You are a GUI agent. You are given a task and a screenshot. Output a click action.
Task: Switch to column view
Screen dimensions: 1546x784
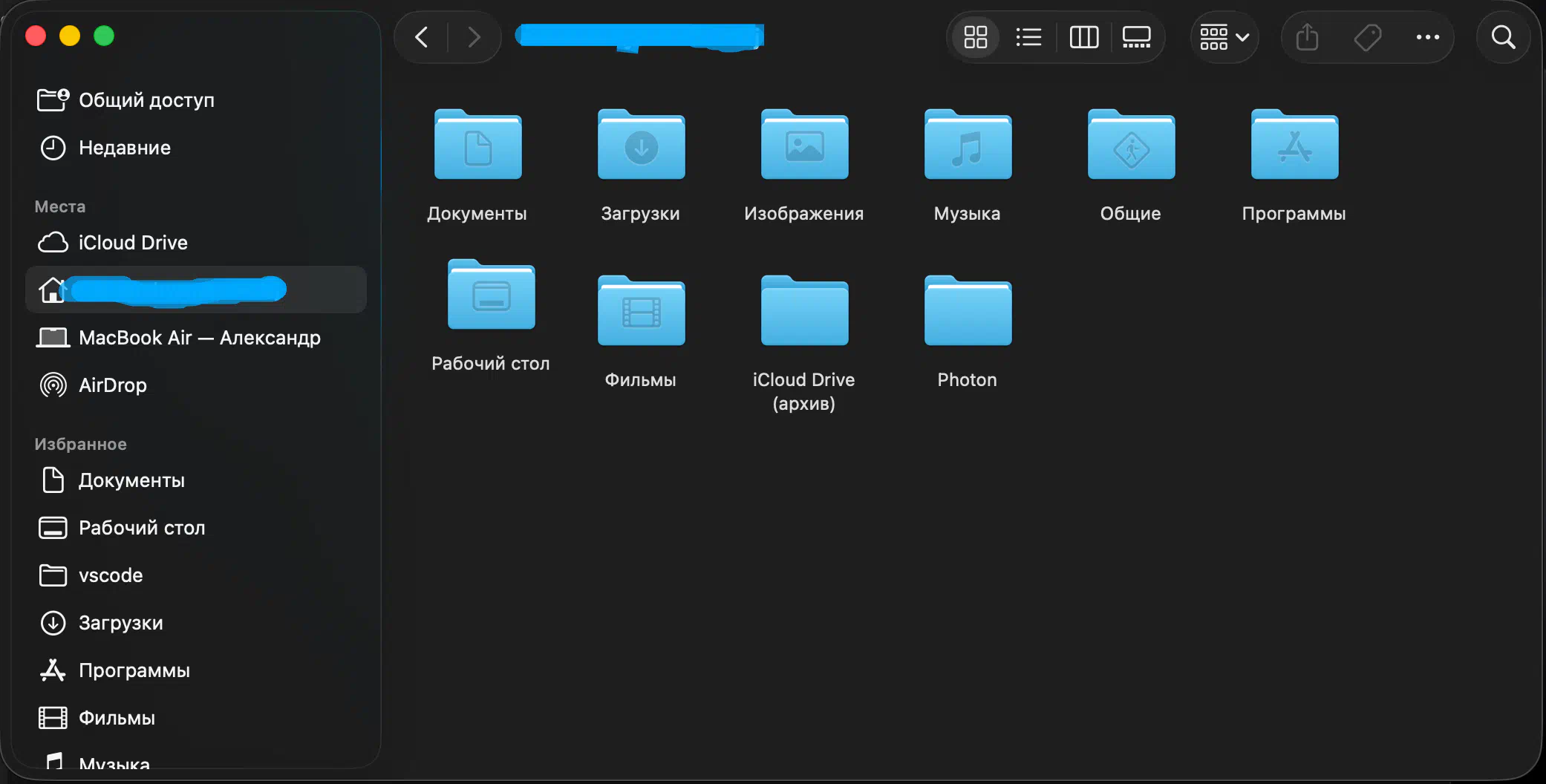(1083, 37)
